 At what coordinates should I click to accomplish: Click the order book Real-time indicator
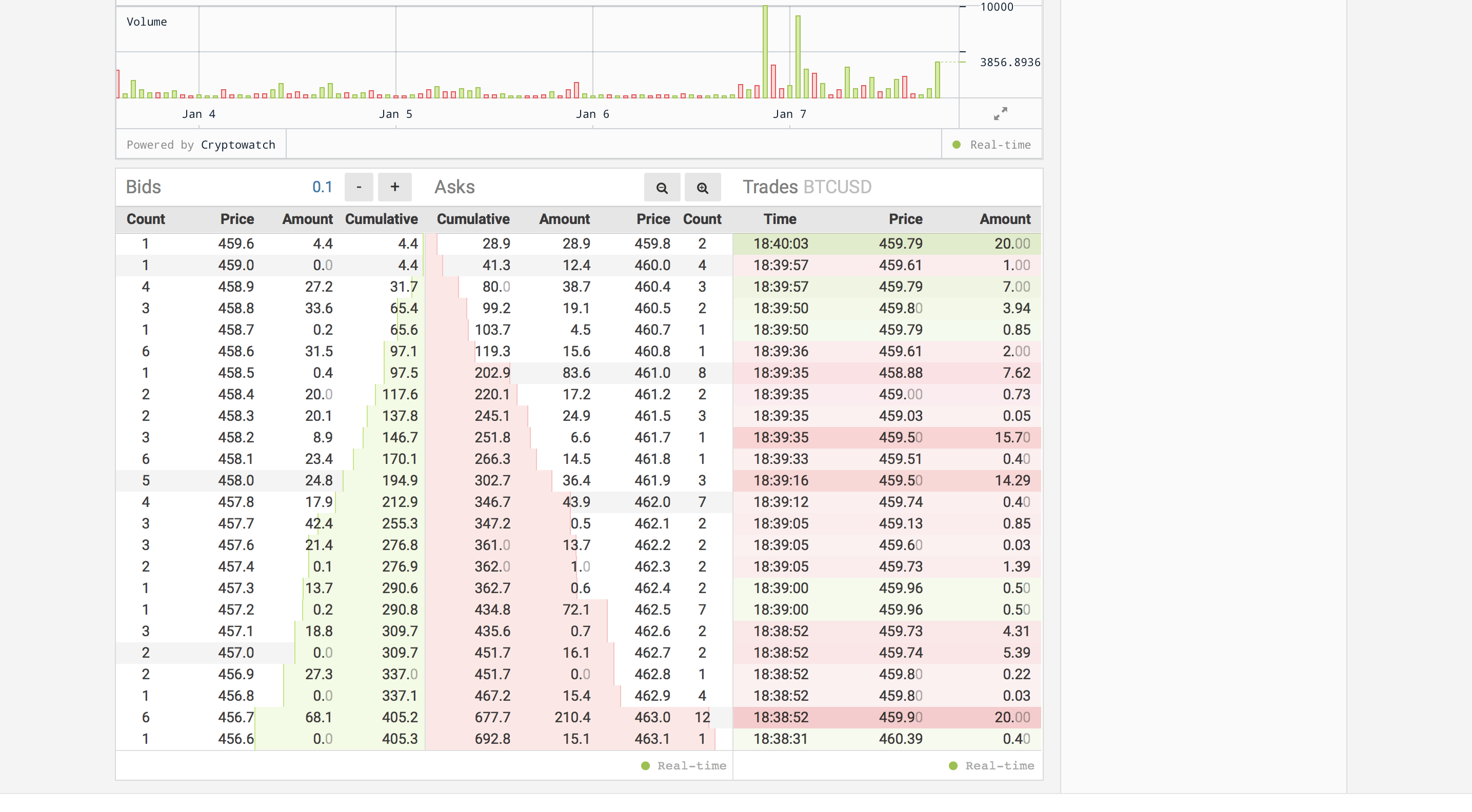pos(684,766)
